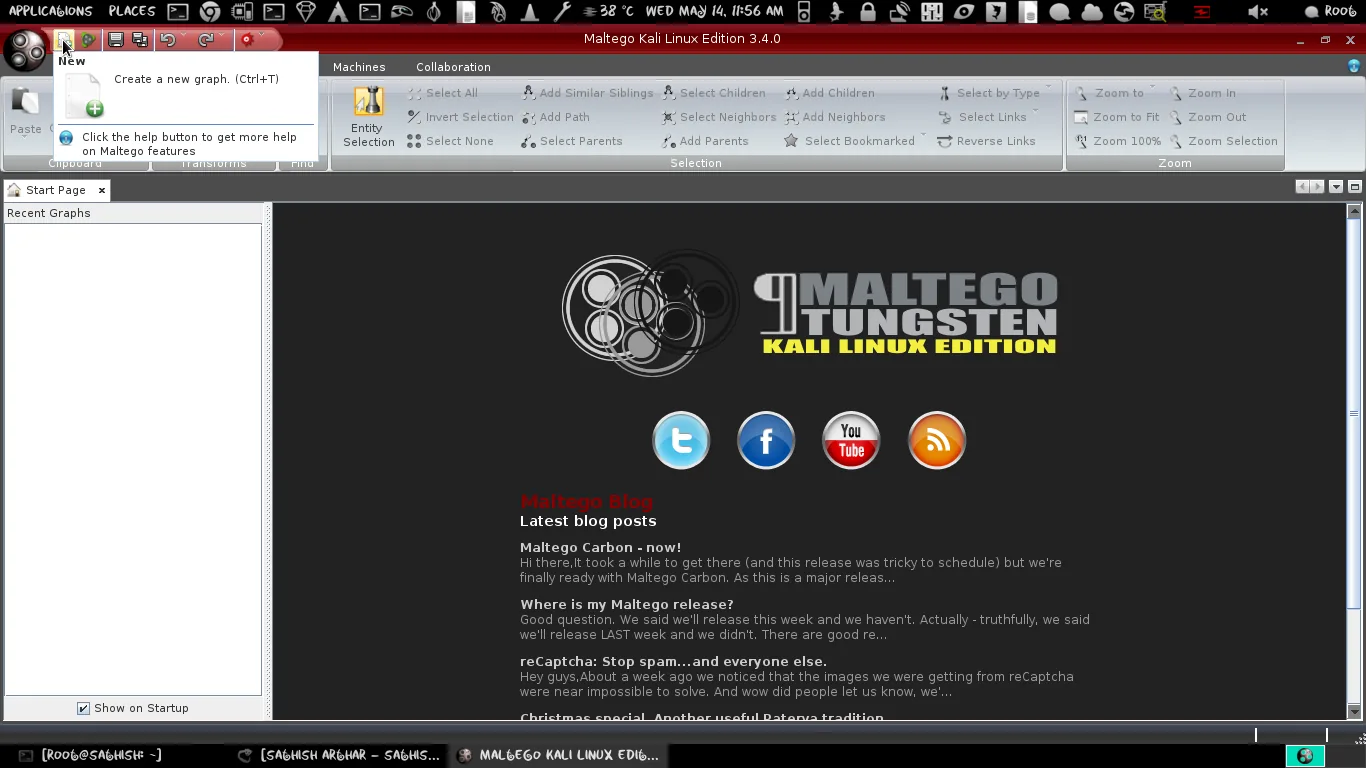Close the Start Page tab

pos(102,190)
